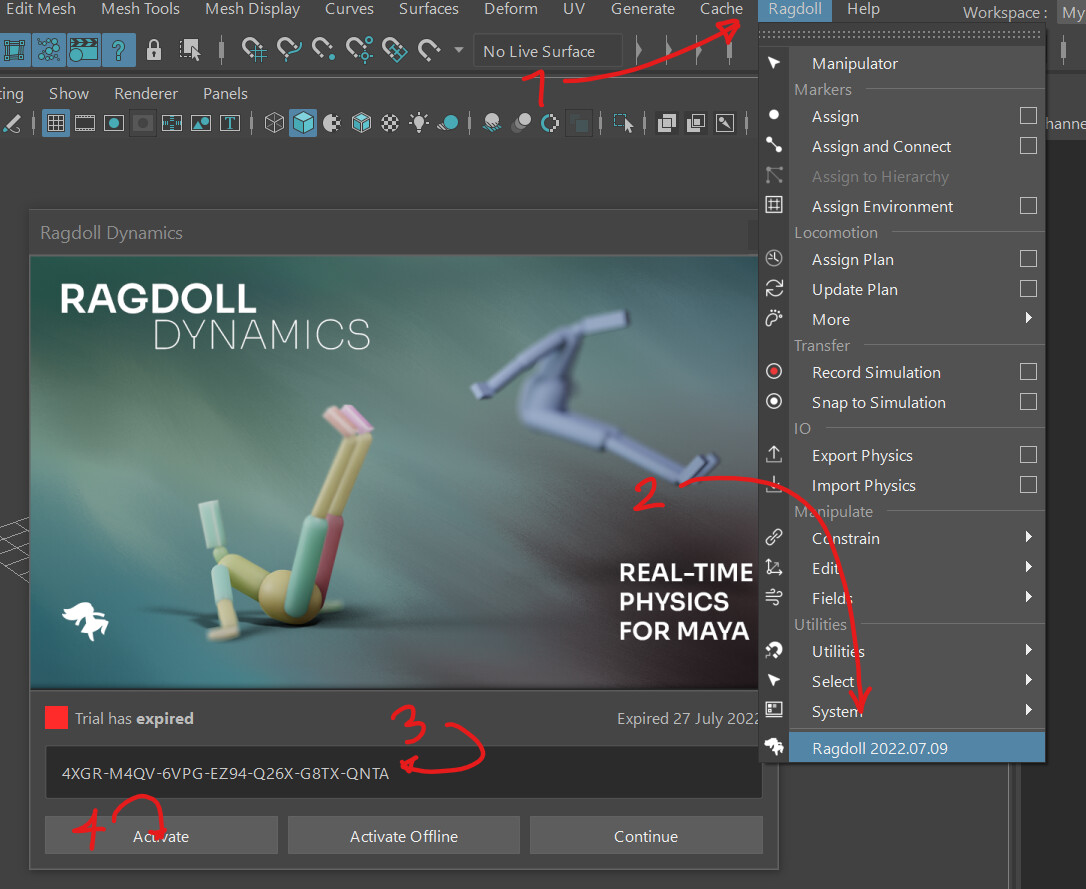Toggle the dynamics objects selection mask
1086x889 pixels.
point(48,50)
